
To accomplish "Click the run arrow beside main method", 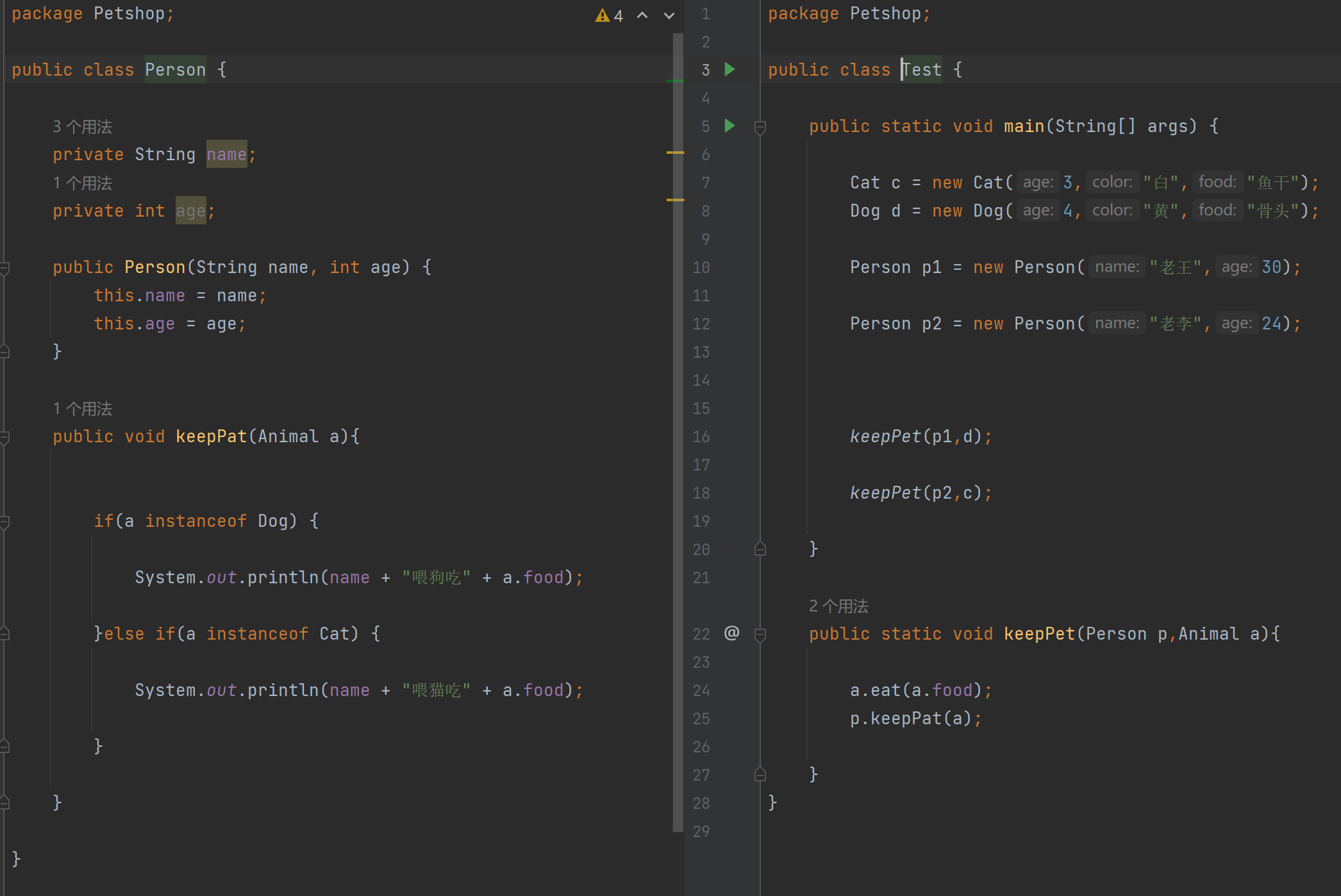I will (x=729, y=126).
